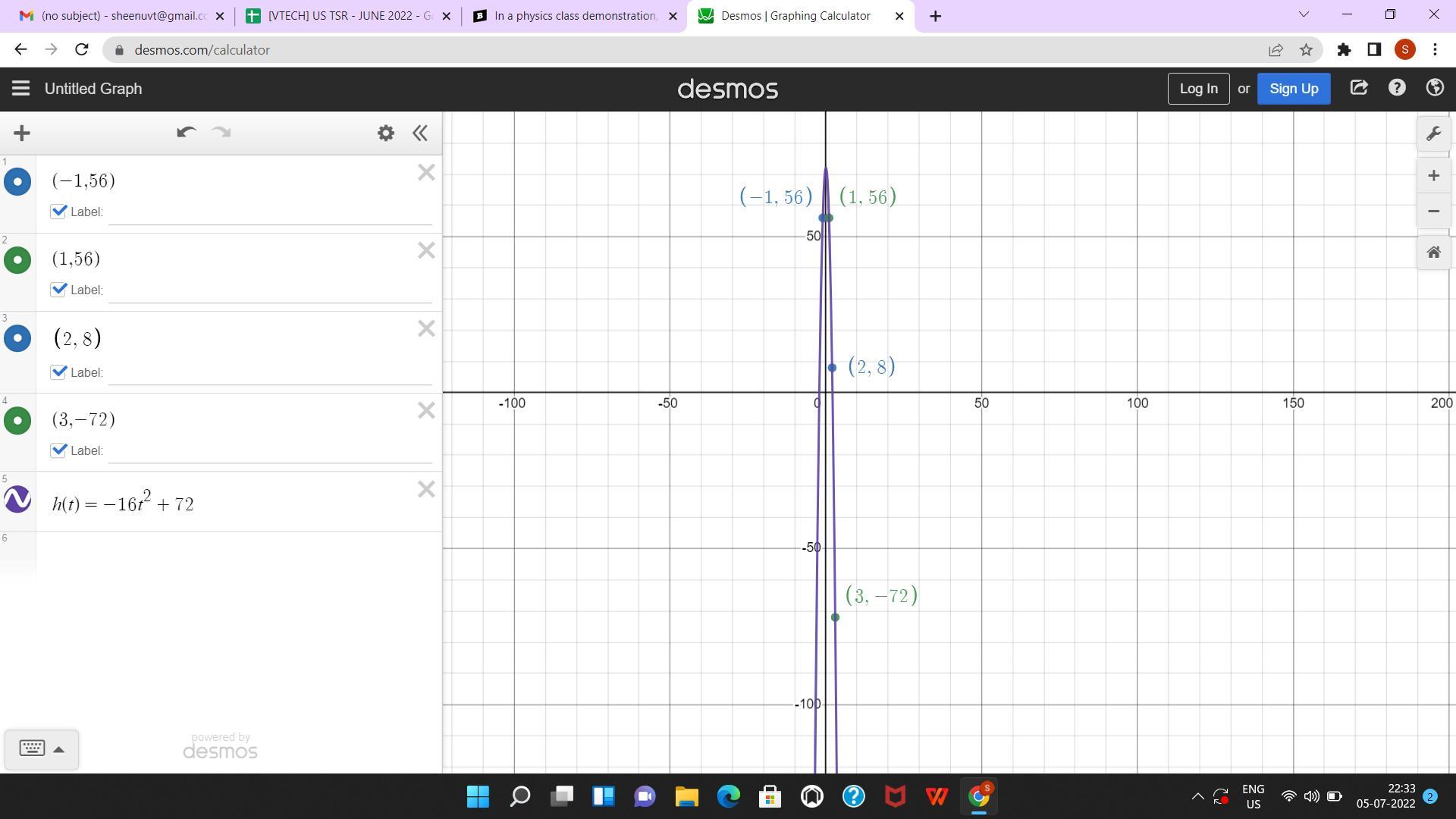Hide the purple h(t) curve
The height and width of the screenshot is (819, 1456).
(17, 500)
